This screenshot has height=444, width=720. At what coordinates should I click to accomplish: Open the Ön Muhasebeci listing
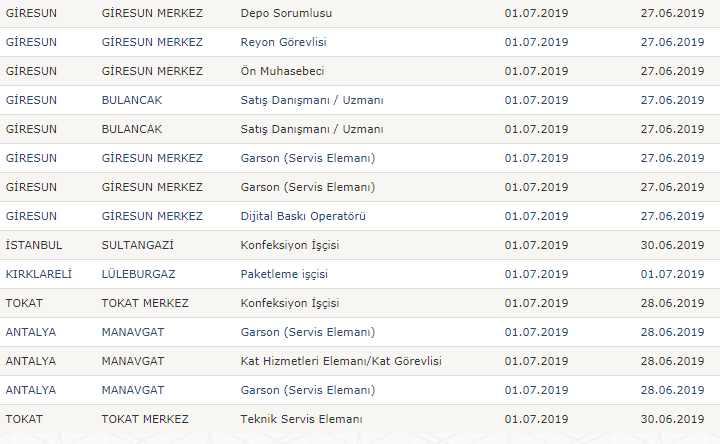pos(282,72)
